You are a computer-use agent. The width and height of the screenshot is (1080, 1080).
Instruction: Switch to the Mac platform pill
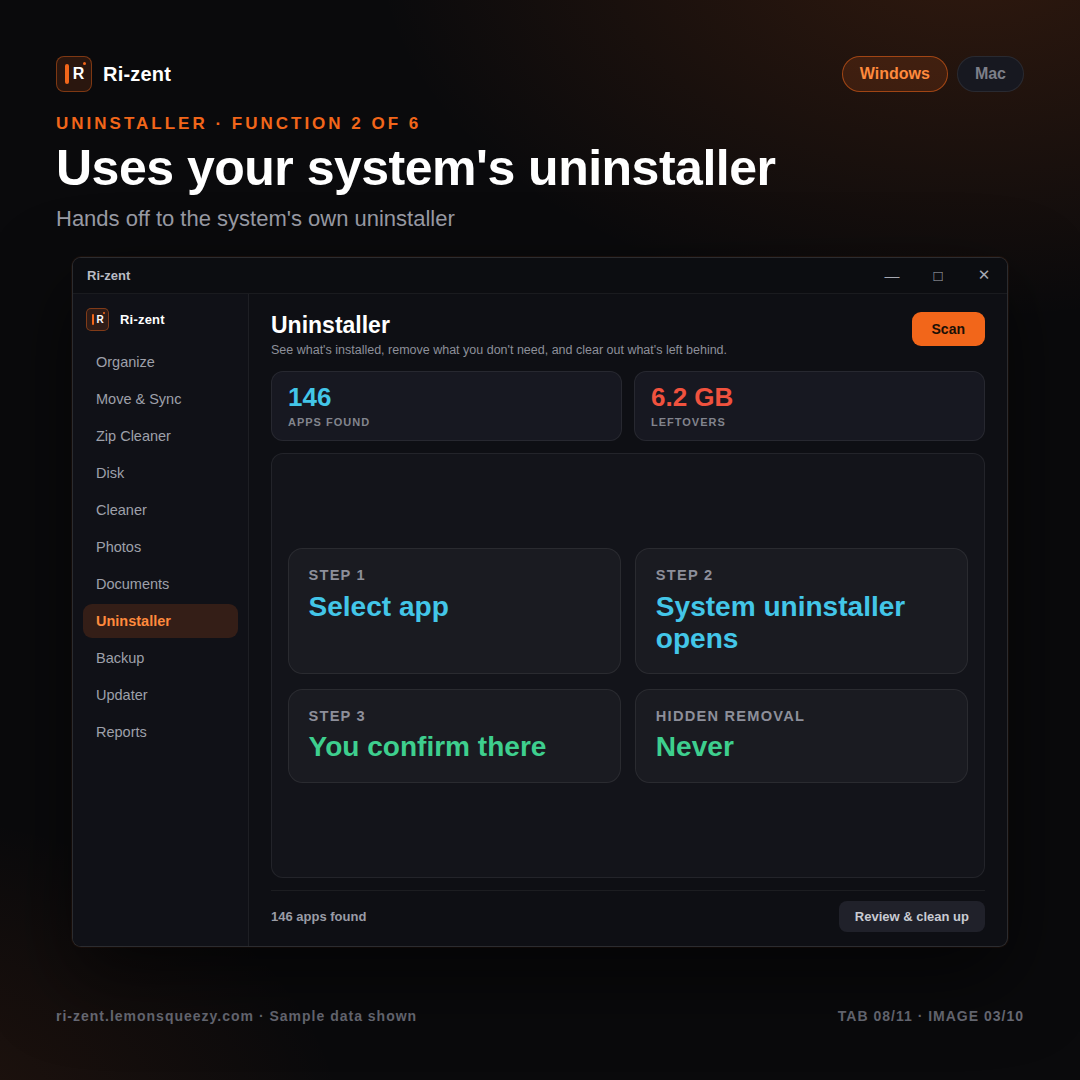click(990, 74)
